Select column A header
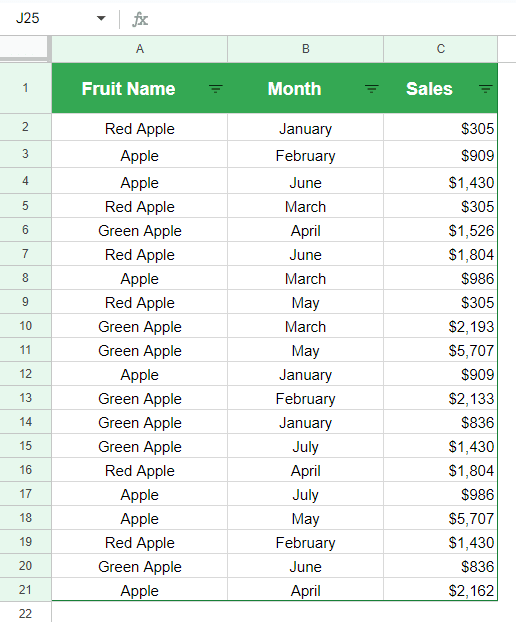Image resolution: width=516 pixels, height=622 pixels. tap(140, 49)
